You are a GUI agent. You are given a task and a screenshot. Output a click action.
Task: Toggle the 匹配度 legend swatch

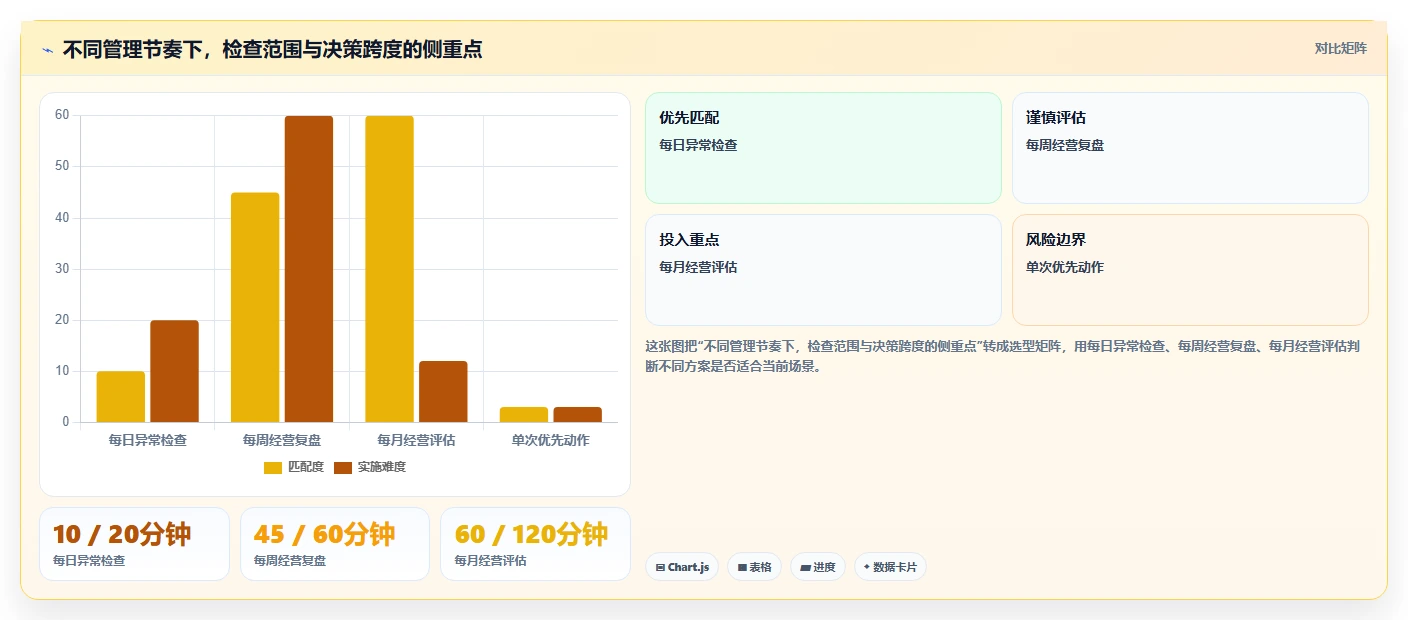tap(273, 467)
